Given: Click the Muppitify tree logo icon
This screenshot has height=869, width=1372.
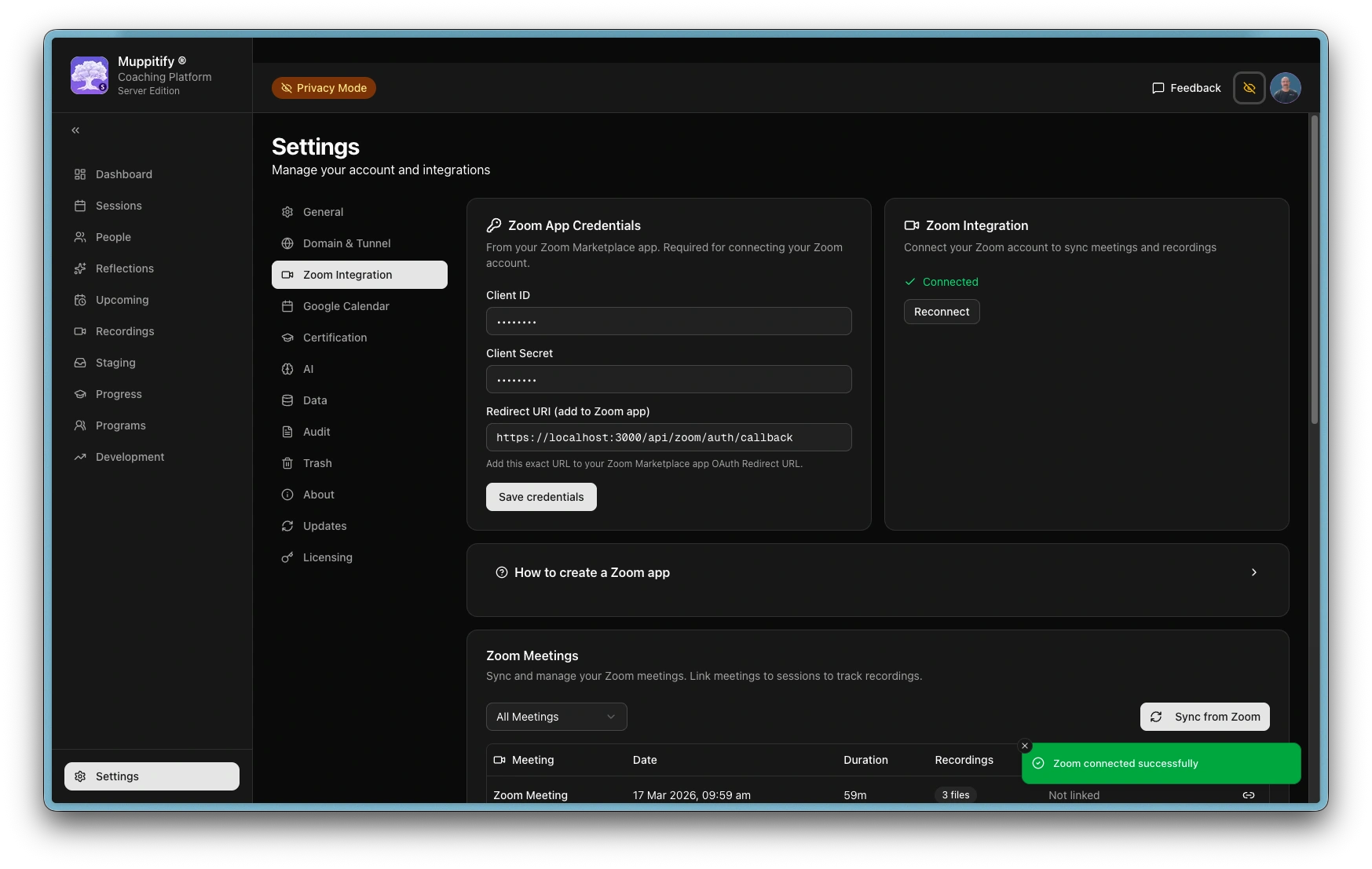Looking at the screenshot, I should point(90,75).
